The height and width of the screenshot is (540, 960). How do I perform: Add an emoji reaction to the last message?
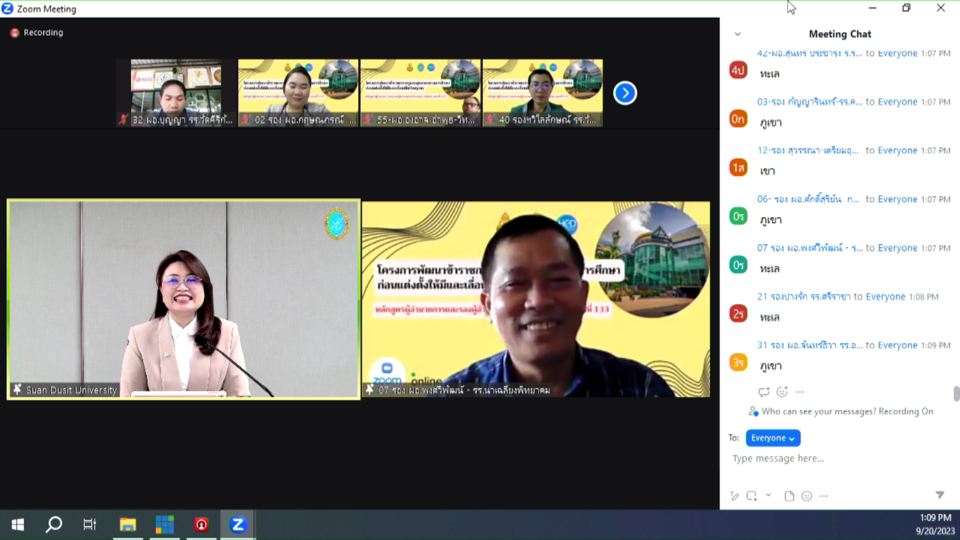click(782, 392)
